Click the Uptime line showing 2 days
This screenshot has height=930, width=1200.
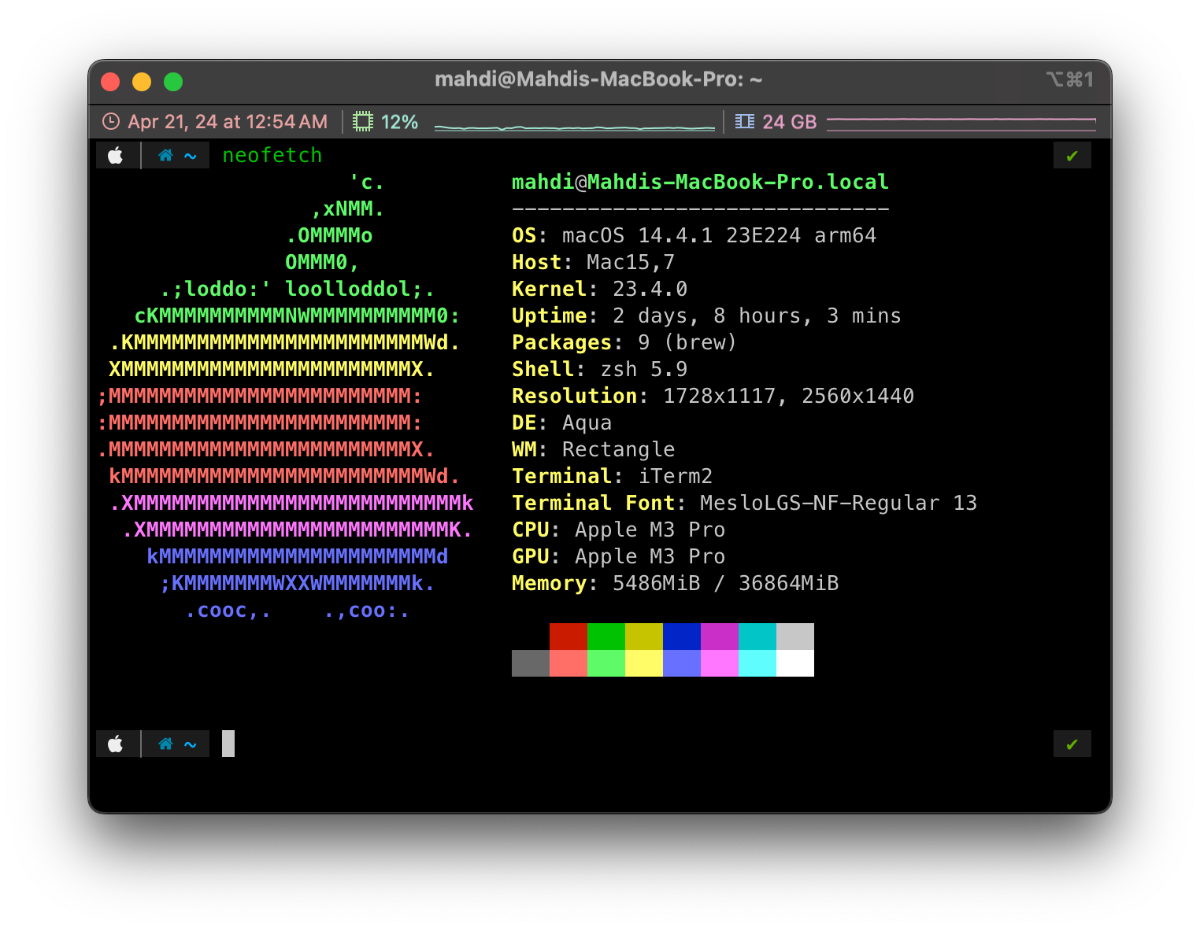coord(707,316)
